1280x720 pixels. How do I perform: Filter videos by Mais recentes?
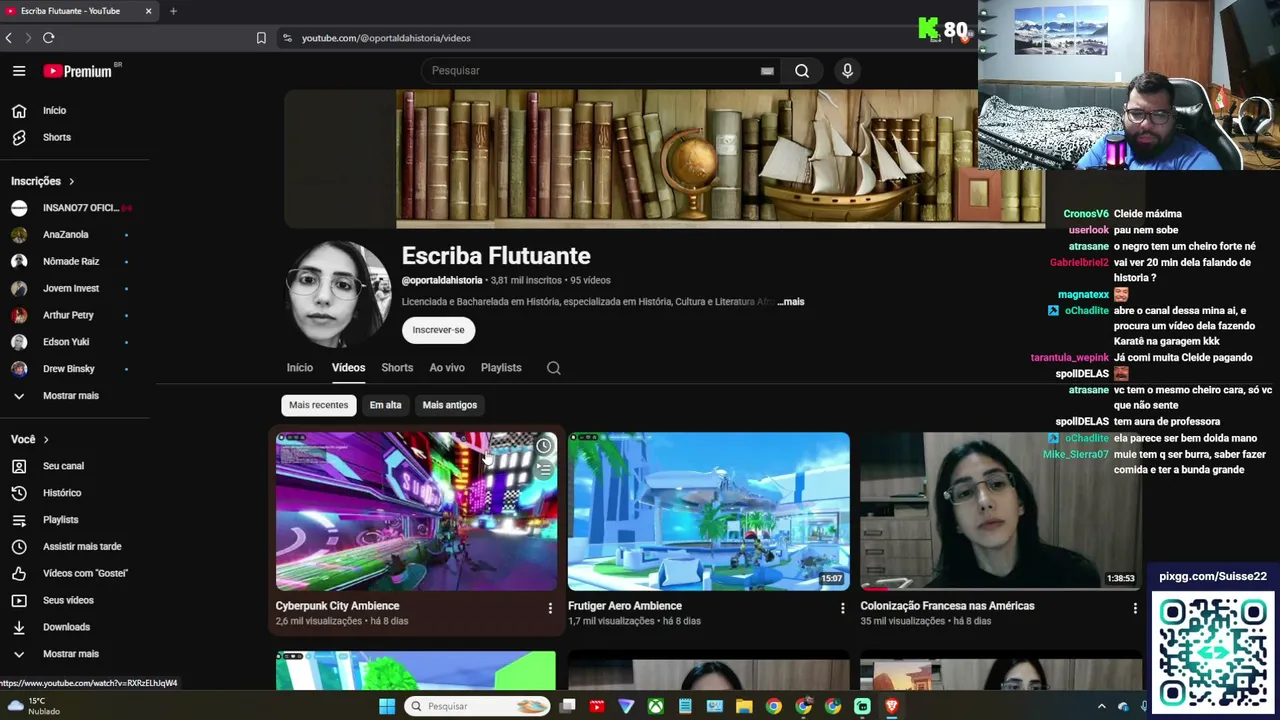pyautogui.click(x=319, y=405)
